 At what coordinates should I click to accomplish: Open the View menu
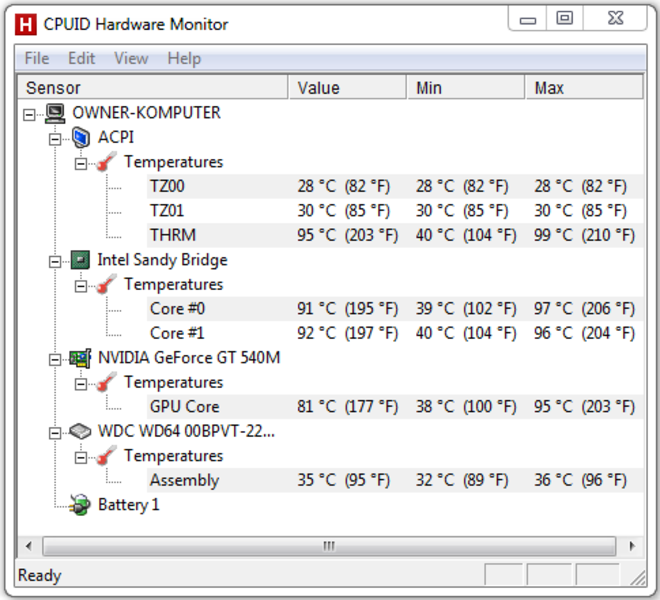click(131, 58)
